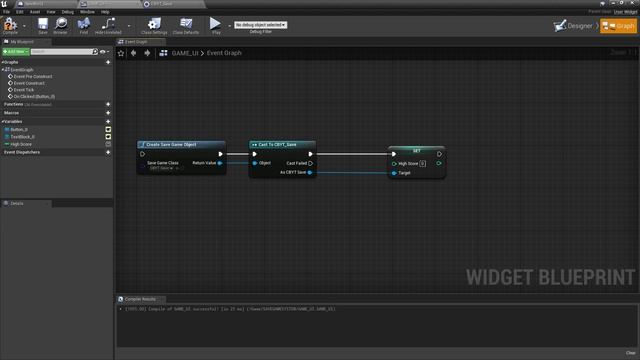The image size is (640, 360).
Task: Select On Clicked (Button_0) in the tree
Action: pos(34,97)
